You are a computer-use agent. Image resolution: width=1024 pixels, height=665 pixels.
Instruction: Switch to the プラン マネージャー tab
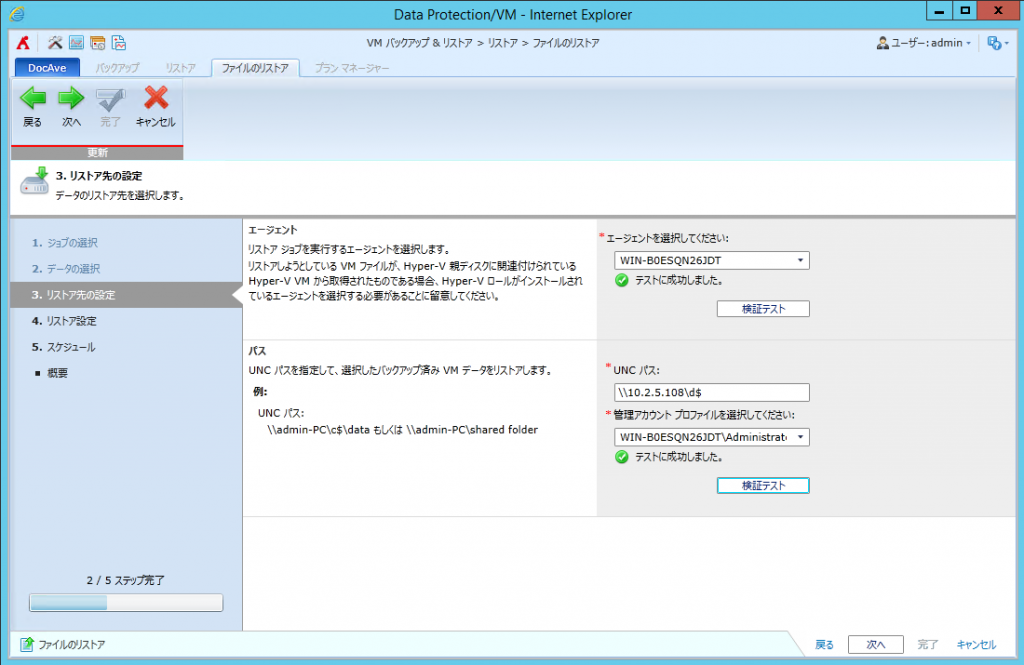coord(352,68)
